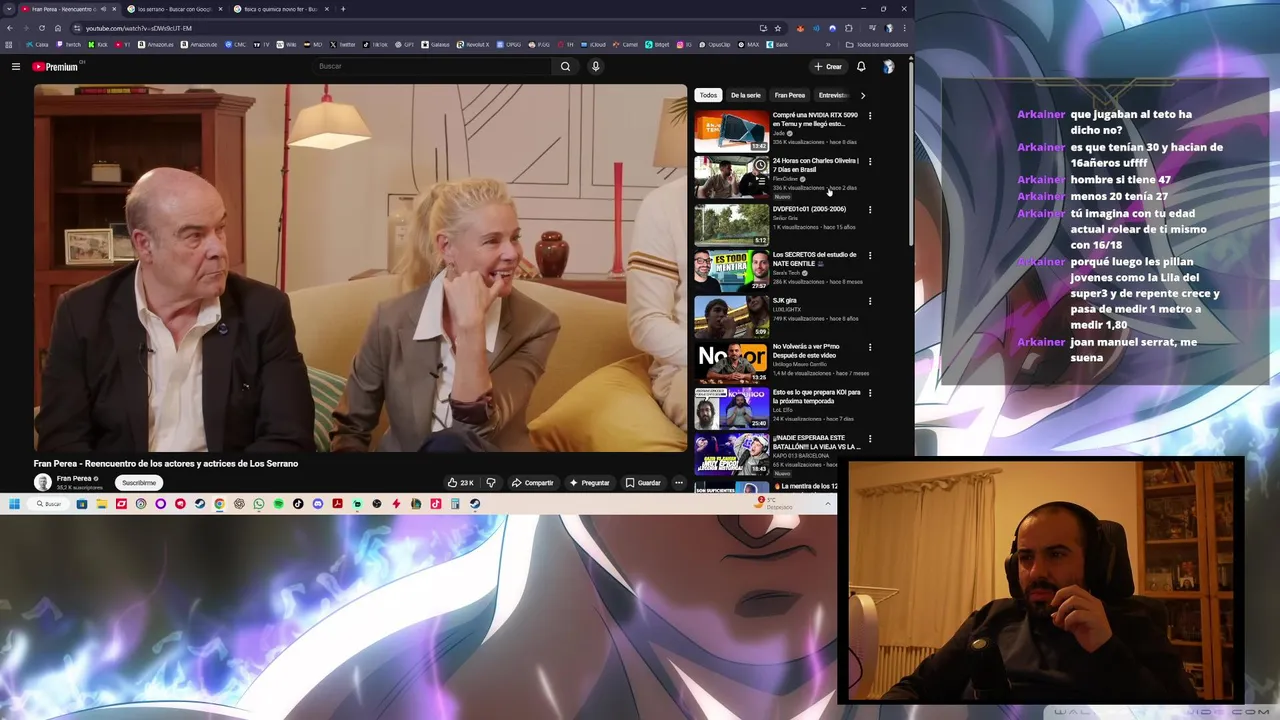
Task: Open the YouTube account avatar menu
Action: click(x=888, y=67)
